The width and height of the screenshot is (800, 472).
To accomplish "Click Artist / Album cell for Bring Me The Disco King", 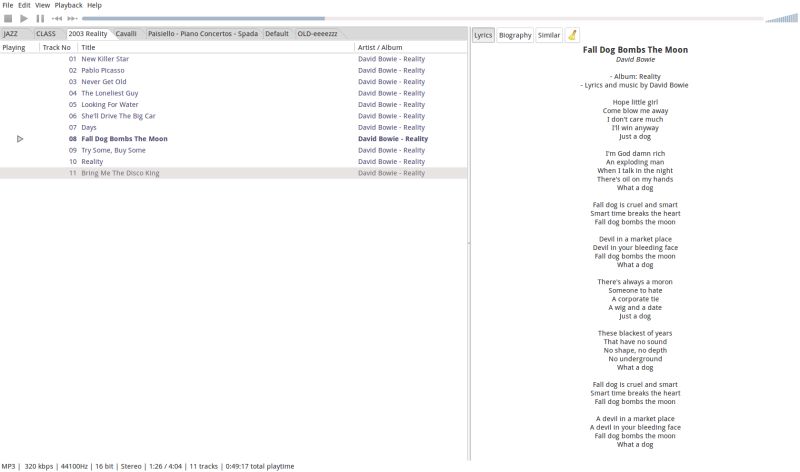I will point(391,173).
